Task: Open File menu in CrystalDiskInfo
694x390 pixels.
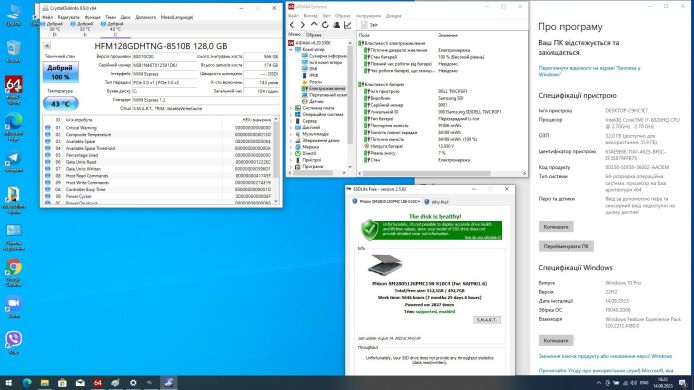Action: [x=47, y=17]
